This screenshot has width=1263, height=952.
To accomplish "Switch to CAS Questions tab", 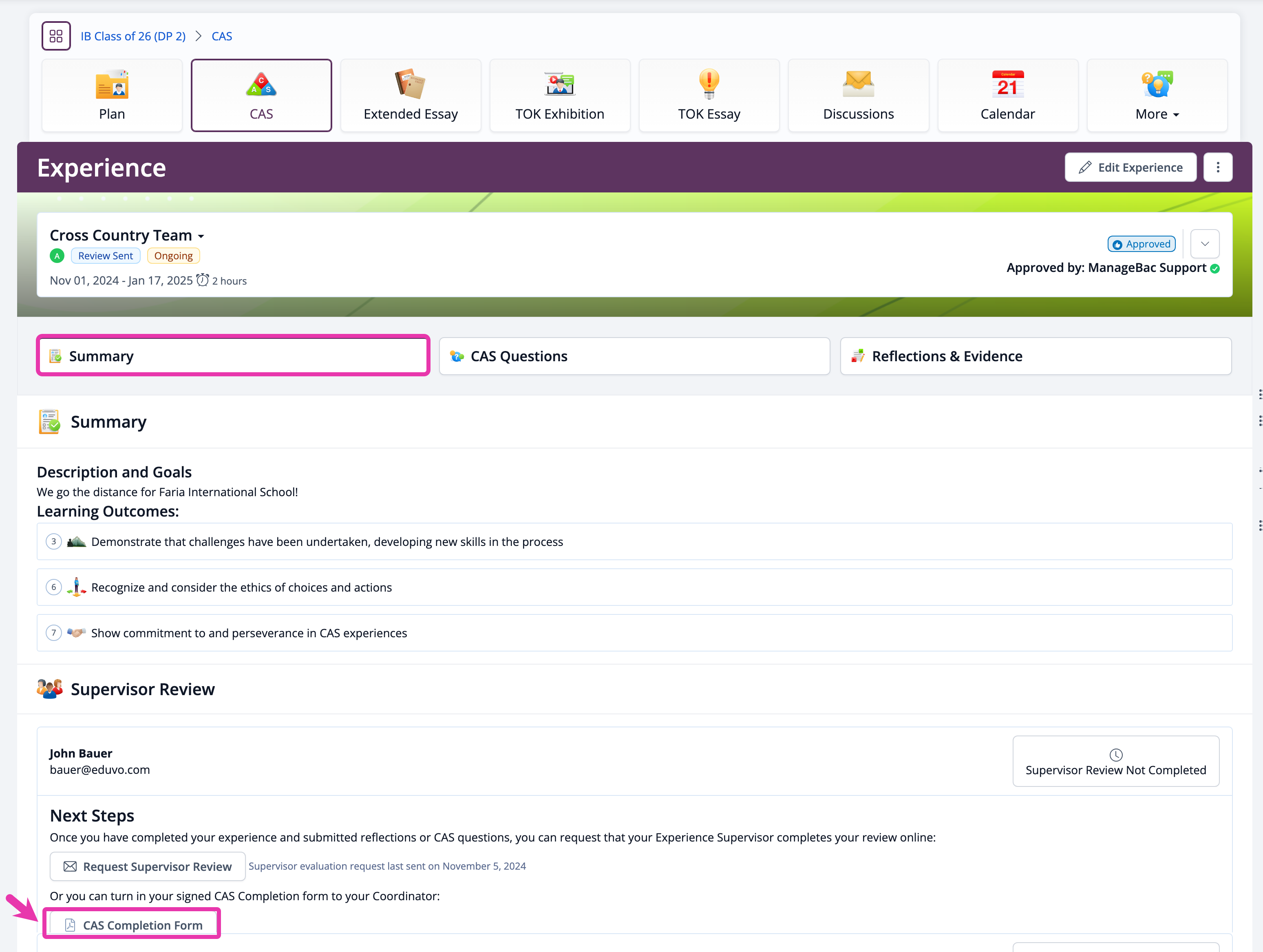I will 634,356.
